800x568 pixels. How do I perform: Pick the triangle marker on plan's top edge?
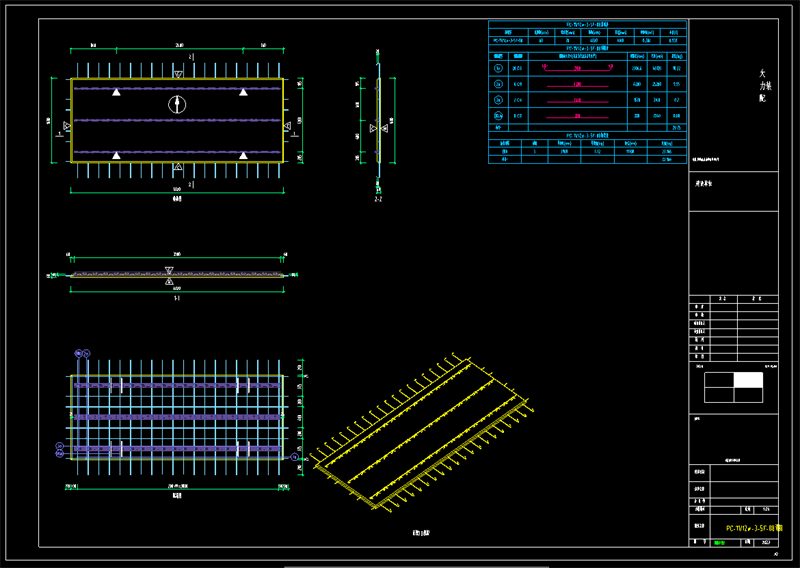point(178,75)
